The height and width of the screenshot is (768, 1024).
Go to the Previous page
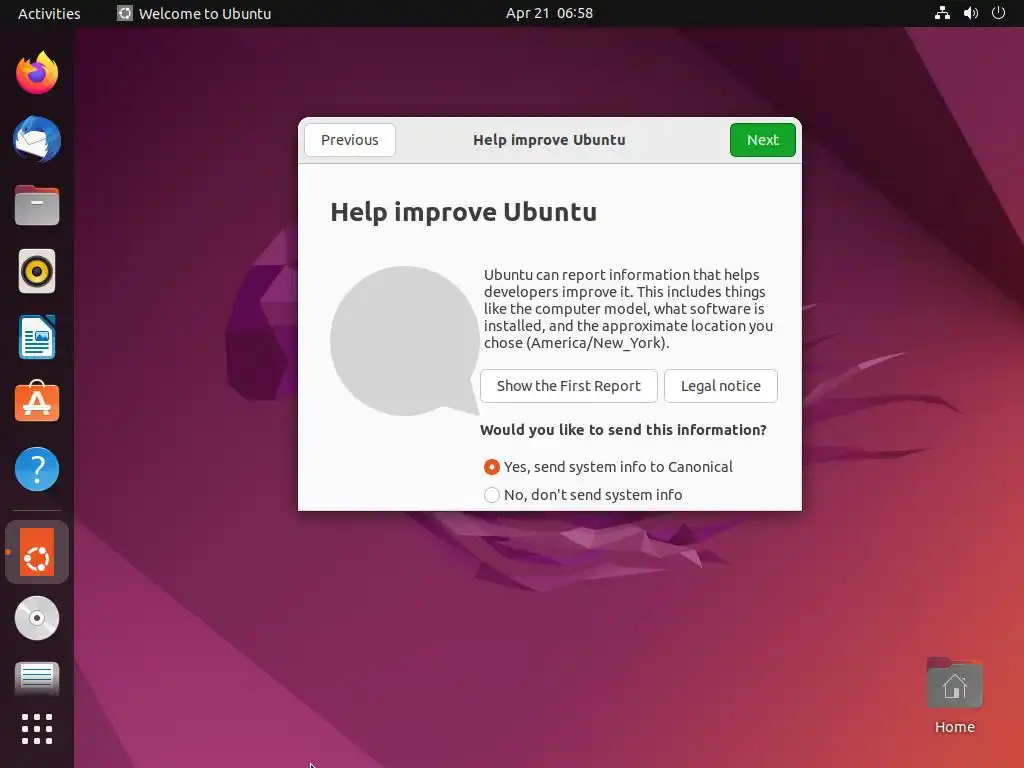[x=349, y=140]
